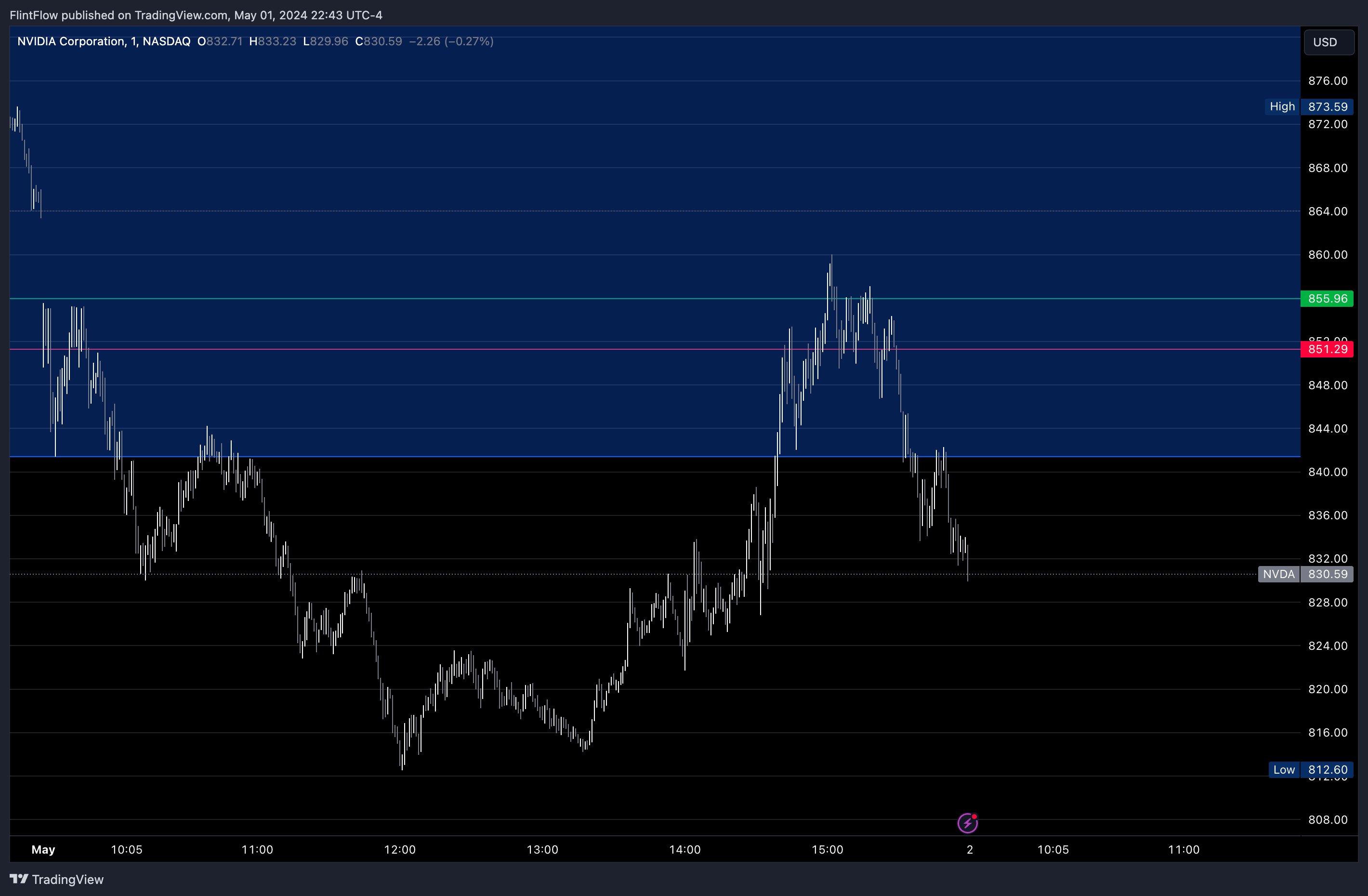Click the 15:00 time axis label
Image resolution: width=1368 pixels, height=896 pixels.
pyautogui.click(x=828, y=849)
